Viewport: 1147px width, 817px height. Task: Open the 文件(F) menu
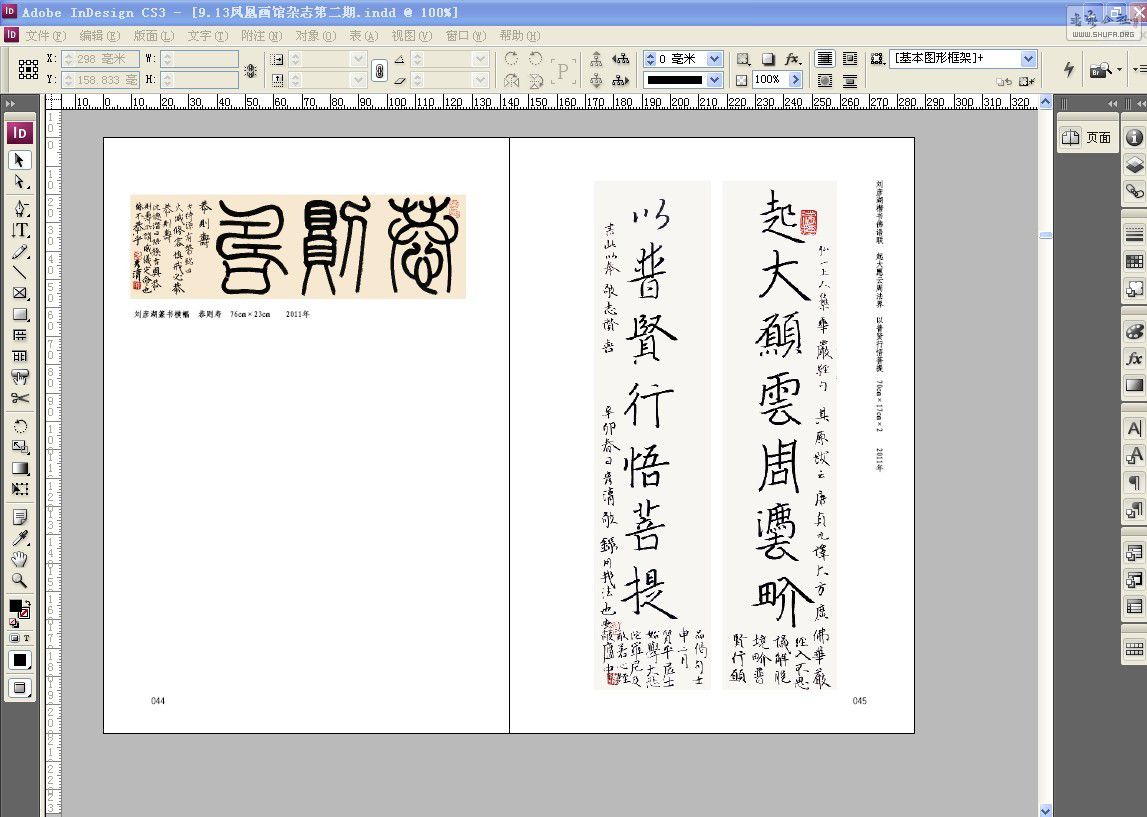45,35
